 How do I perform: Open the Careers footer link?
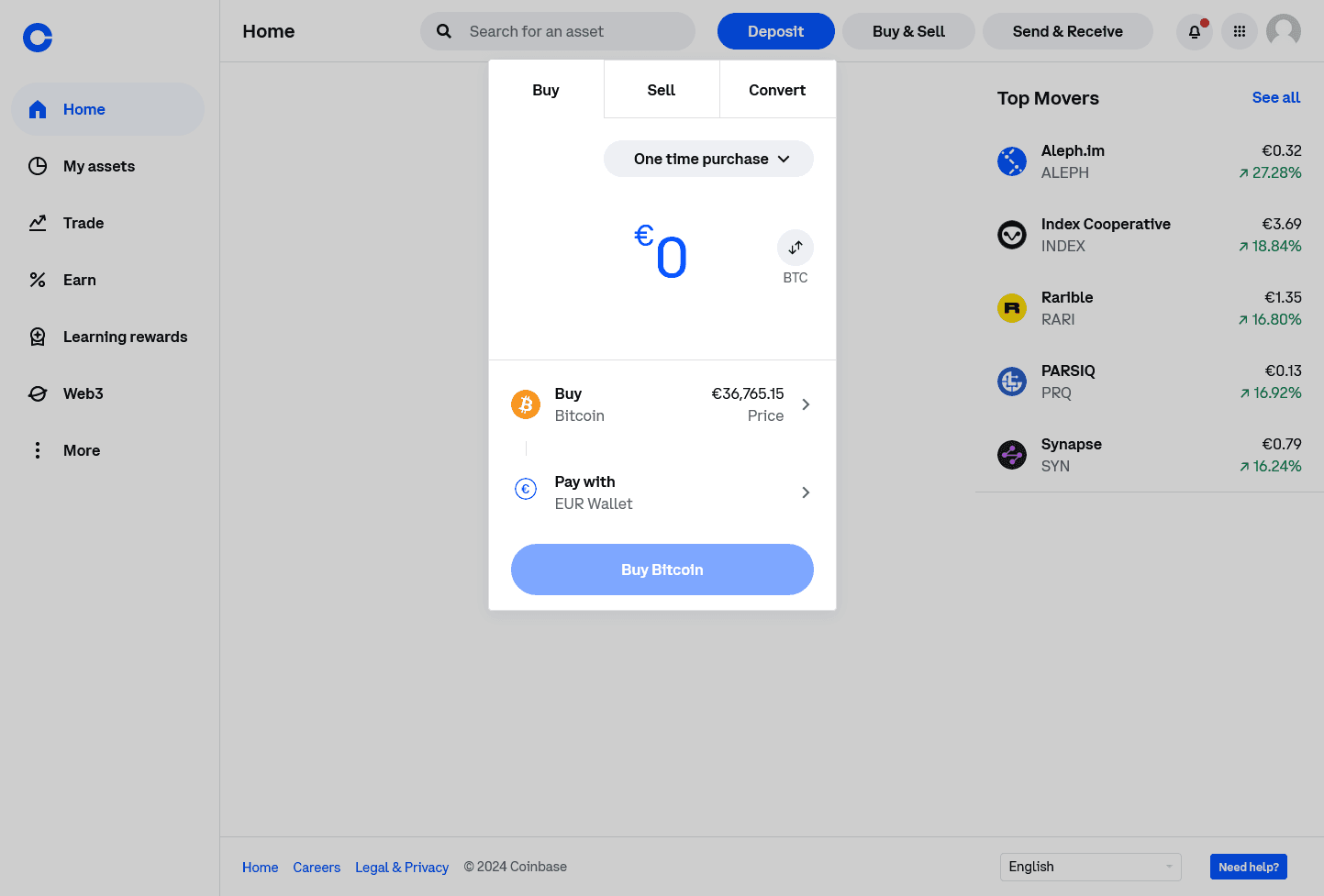(317, 867)
